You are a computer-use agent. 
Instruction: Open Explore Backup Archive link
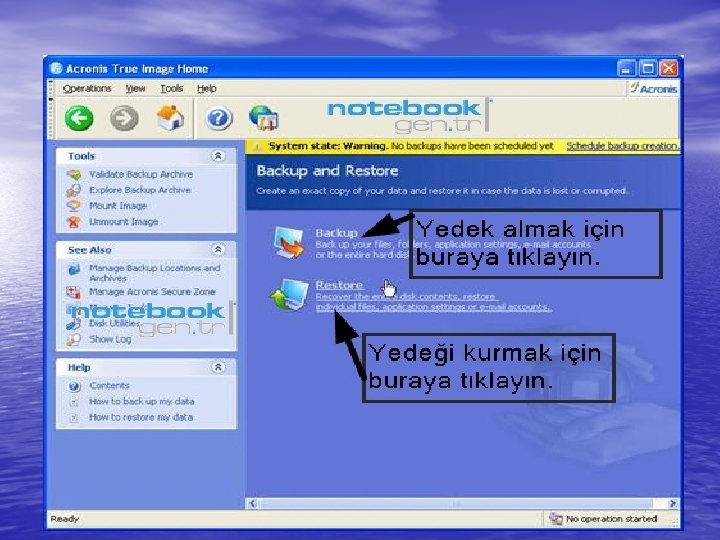click(140, 190)
